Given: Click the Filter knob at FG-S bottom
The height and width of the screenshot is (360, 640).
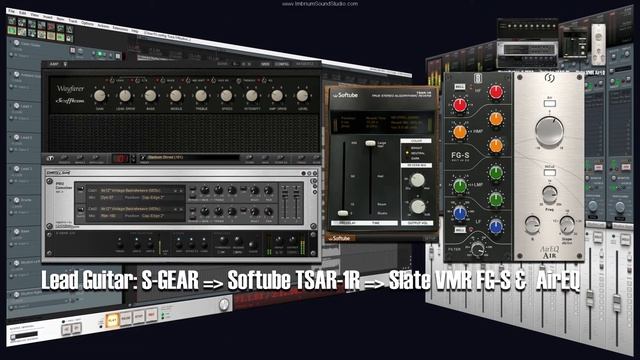Looking at the screenshot, I should coord(478,249).
